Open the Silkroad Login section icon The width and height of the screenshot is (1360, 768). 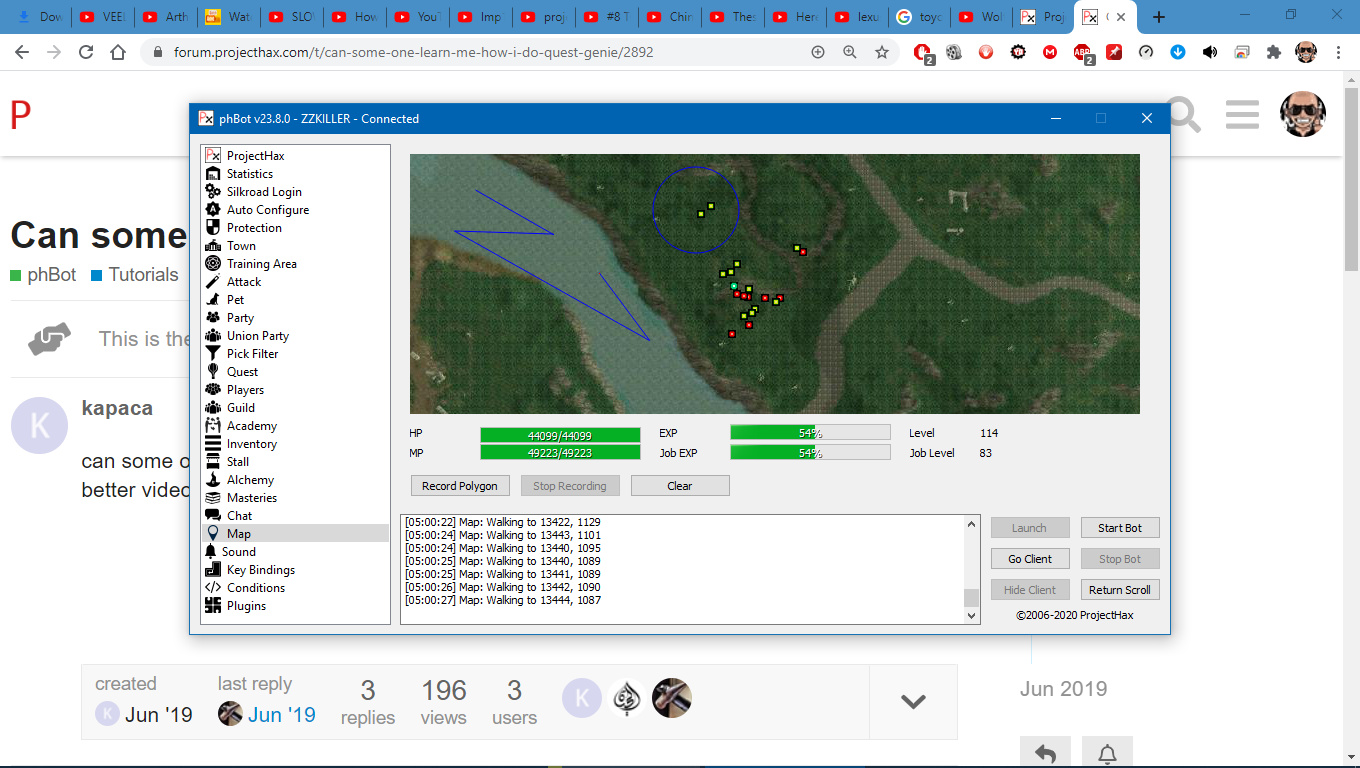[212, 192]
